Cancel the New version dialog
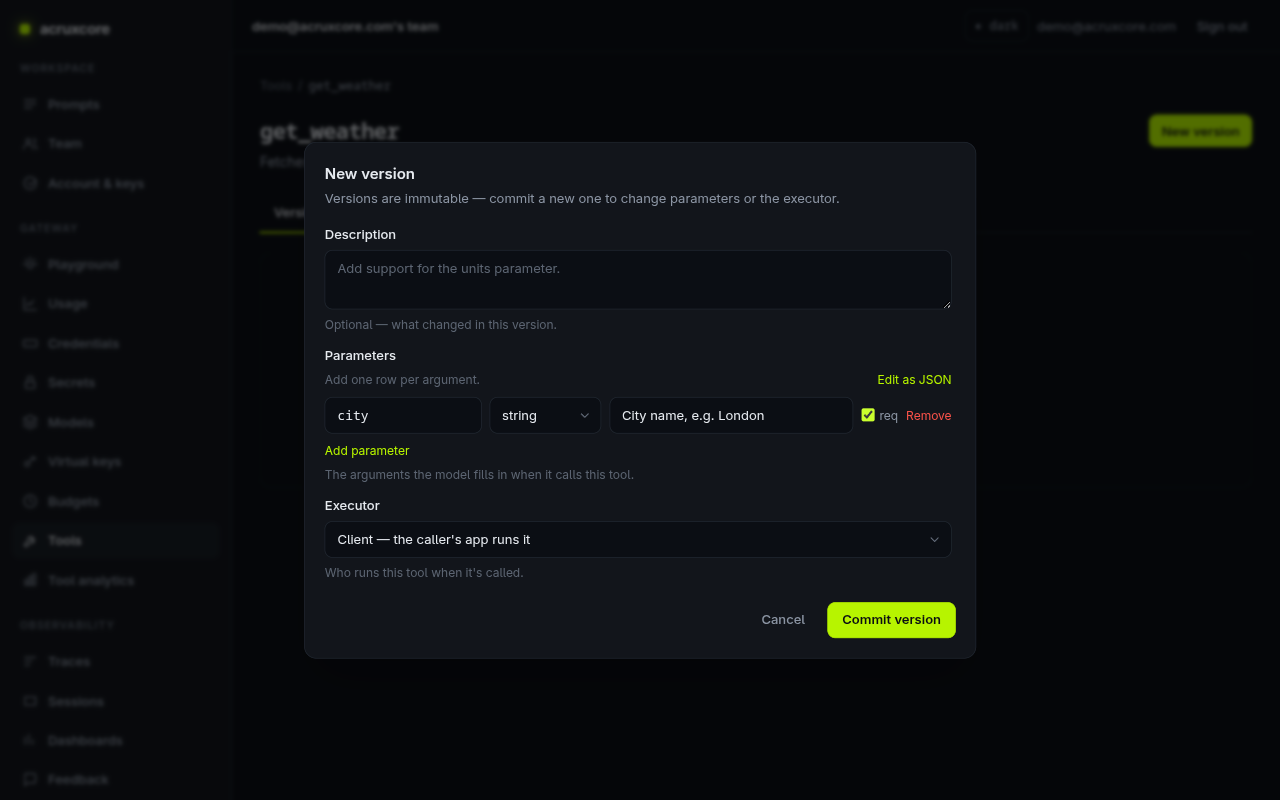1280x800 pixels. (x=783, y=620)
